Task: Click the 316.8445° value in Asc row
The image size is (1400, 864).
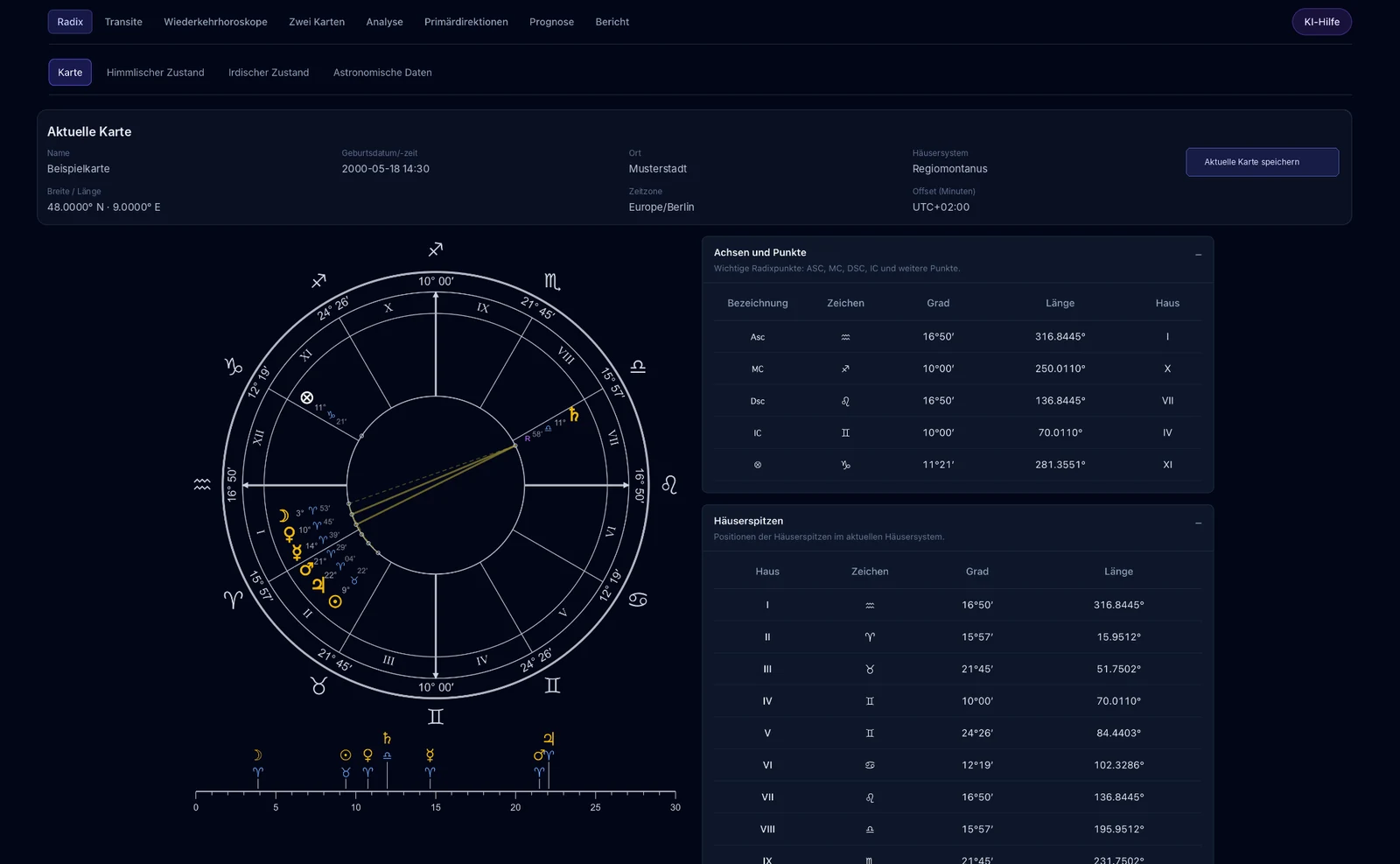Action: tap(1060, 337)
